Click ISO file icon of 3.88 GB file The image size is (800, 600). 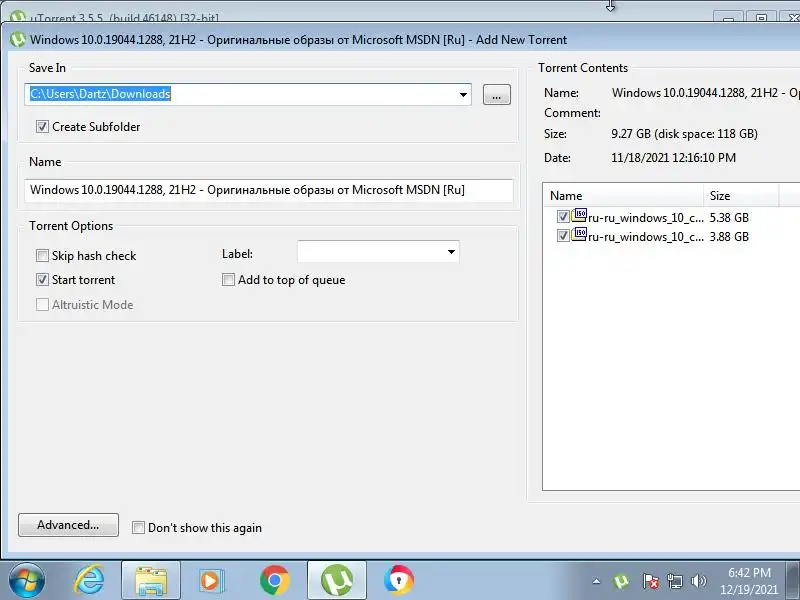click(579, 234)
